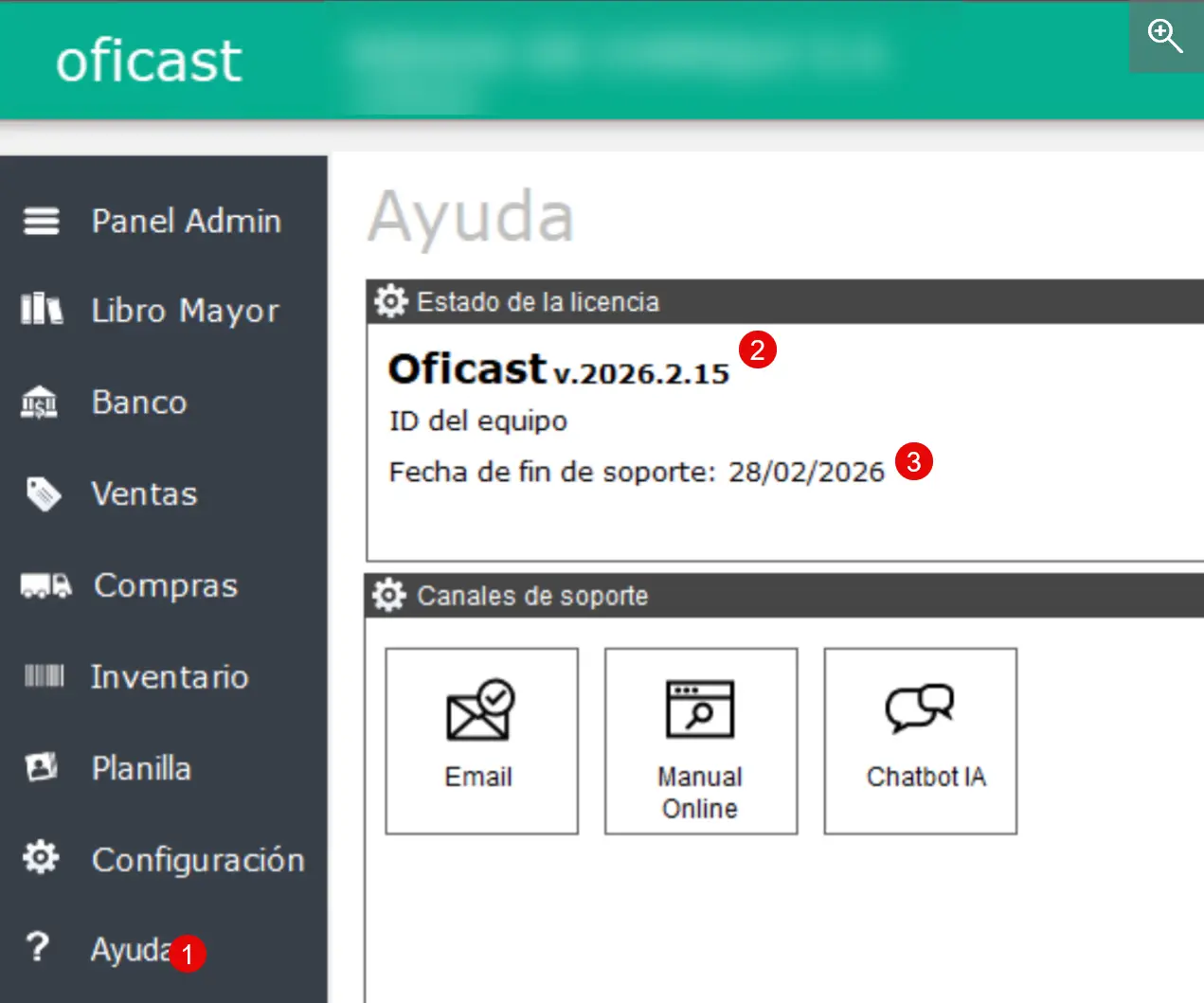Open the Email support channel
This screenshot has width=1204, height=1003.
481,741
